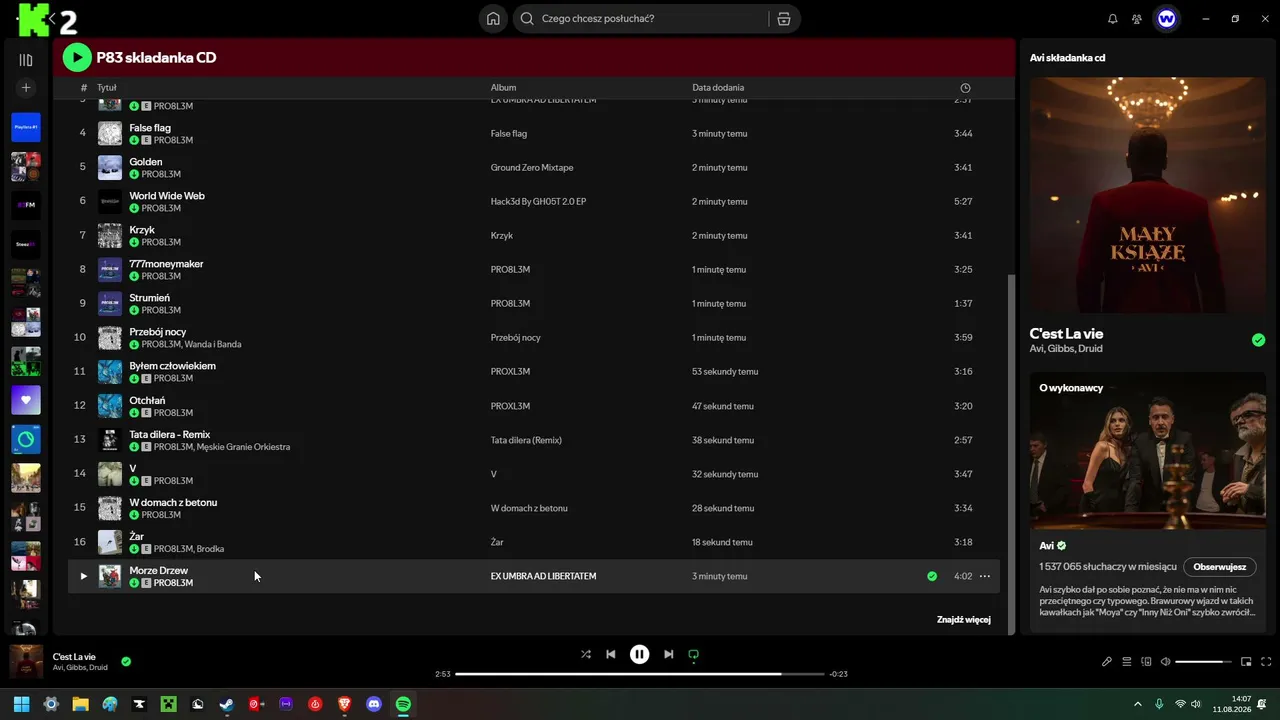Open Hack3d By GH05T 2.0 EP album
Image resolution: width=1280 pixels, height=720 pixels.
538,202
